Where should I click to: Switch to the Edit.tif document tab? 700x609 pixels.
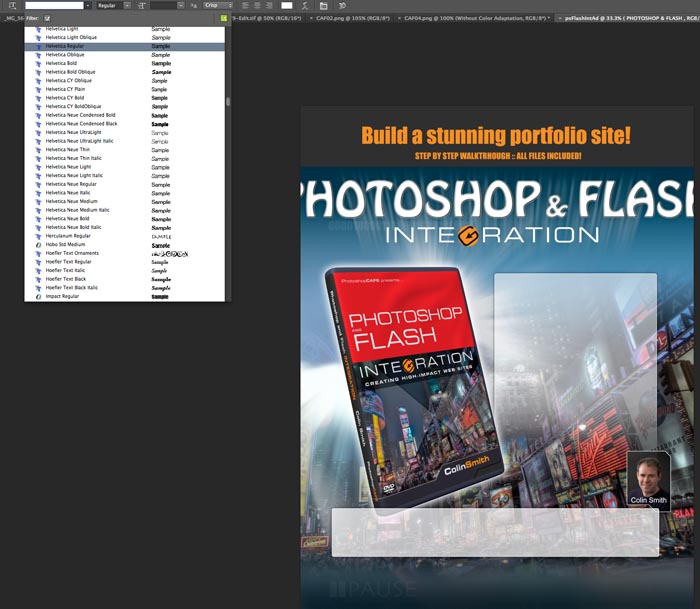(267, 18)
